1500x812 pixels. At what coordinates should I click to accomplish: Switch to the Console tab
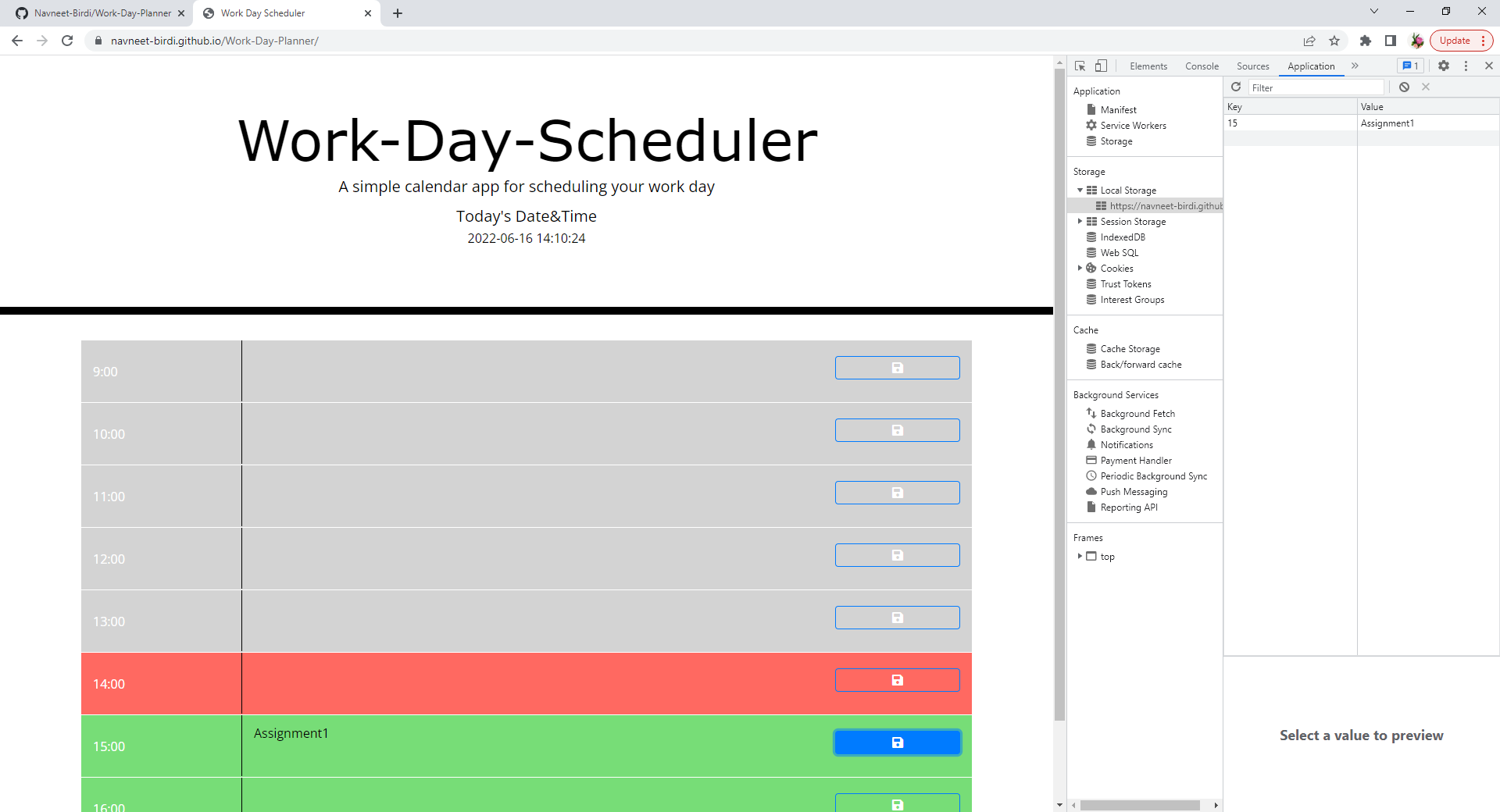(x=1202, y=66)
